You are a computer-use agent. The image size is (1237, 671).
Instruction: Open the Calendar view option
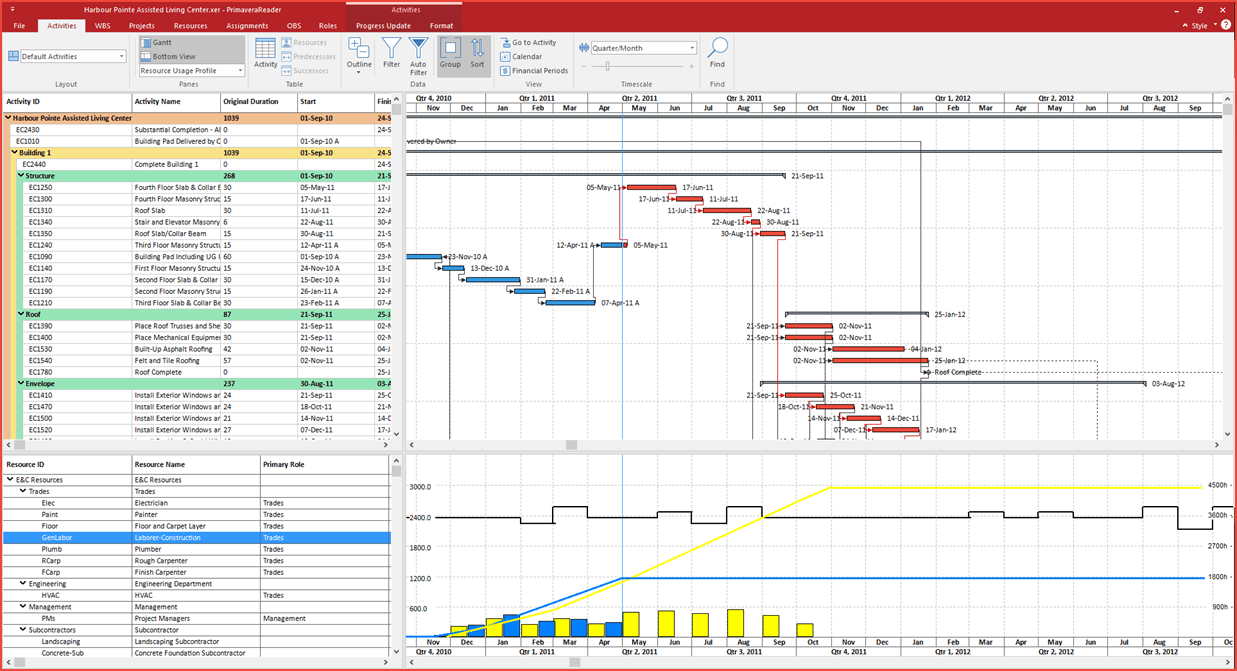pyautogui.click(x=521, y=57)
